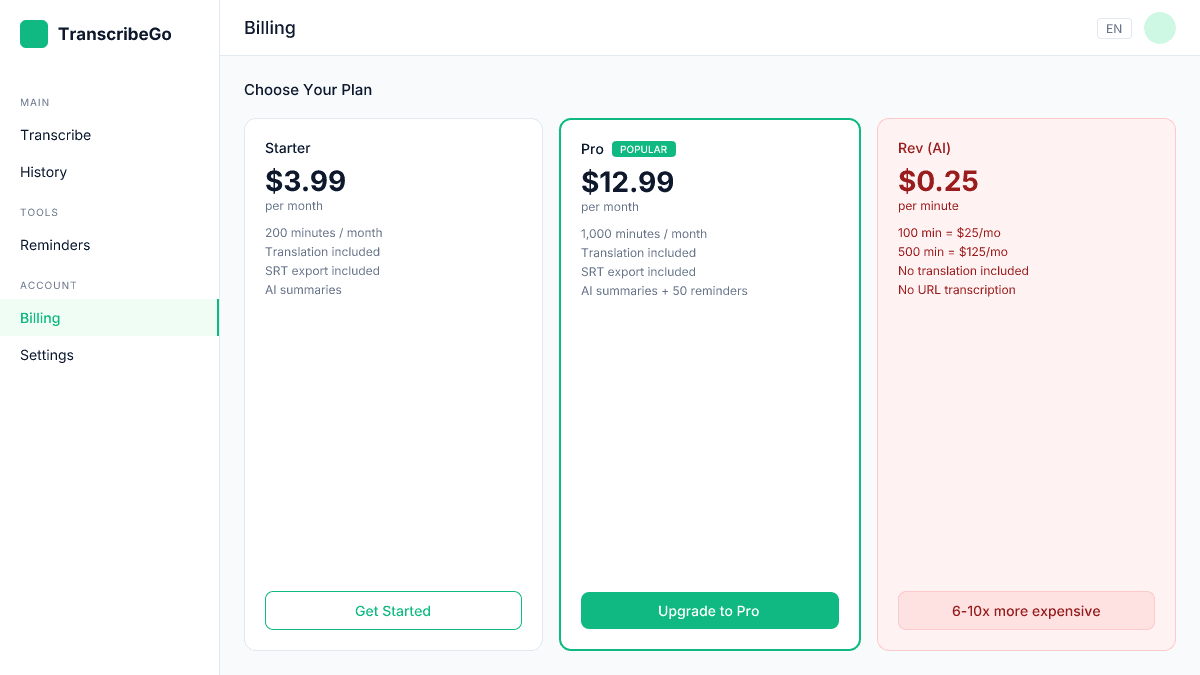This screenshot has width=1200, height=675.
Task: Open the Settings page
Action: point(46,355)
